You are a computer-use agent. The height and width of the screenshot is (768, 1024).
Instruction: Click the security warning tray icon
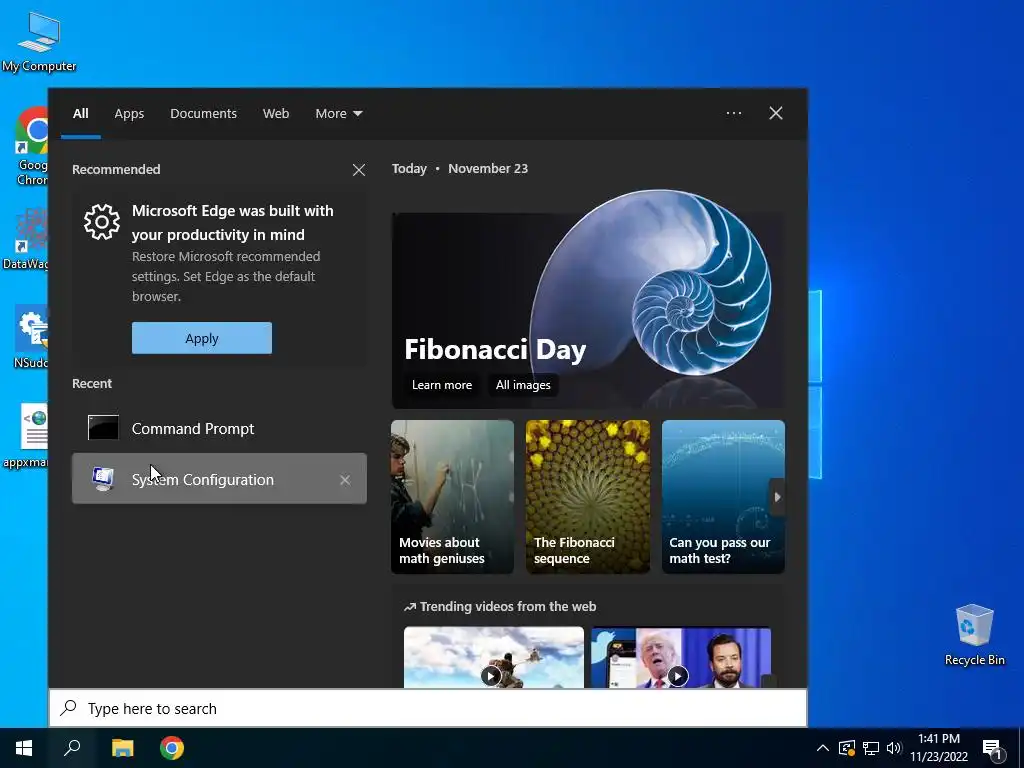[x=846, y=748]
